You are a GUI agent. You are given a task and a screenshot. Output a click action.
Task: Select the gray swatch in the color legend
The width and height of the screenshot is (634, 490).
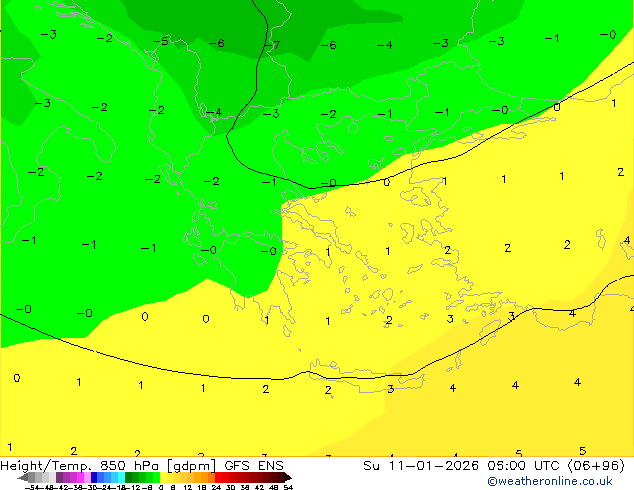32,477
